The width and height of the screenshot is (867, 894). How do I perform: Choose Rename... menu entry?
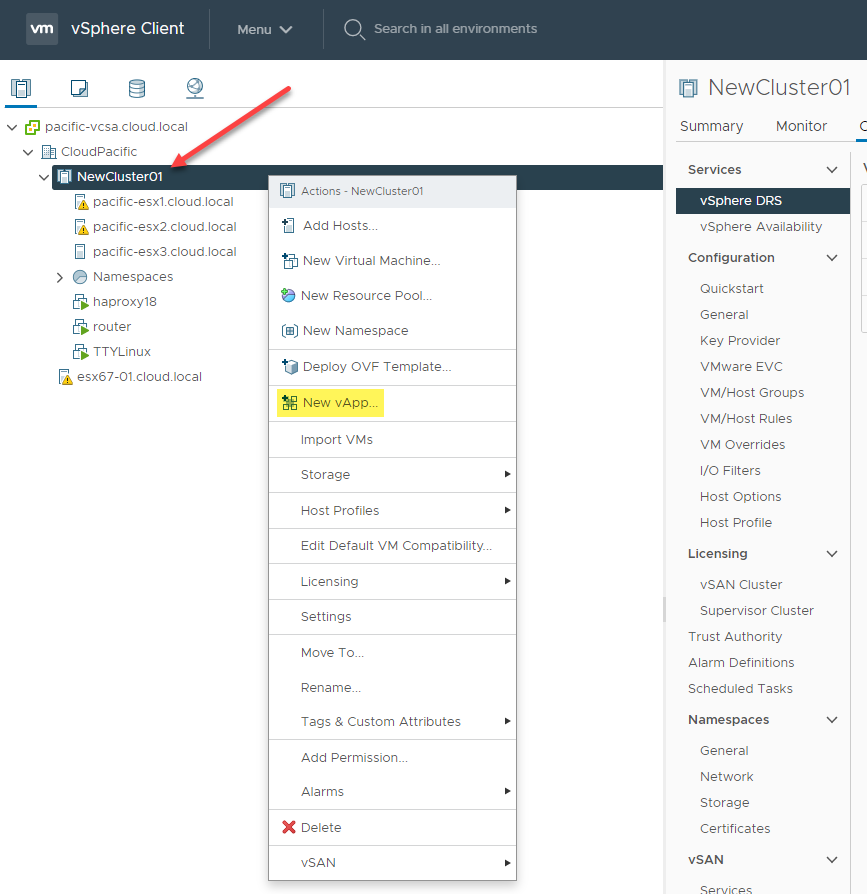pos(392,688)
